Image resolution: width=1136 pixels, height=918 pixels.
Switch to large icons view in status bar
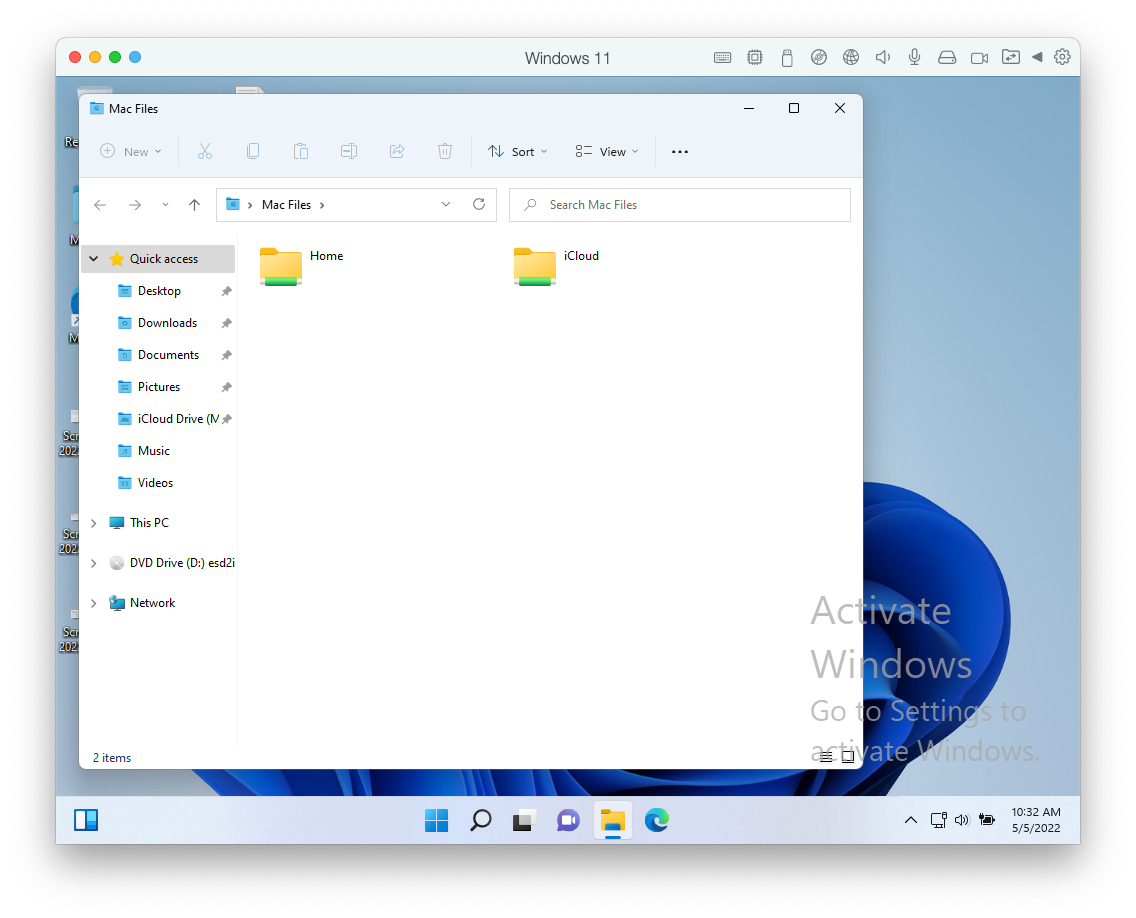(848, 757)
